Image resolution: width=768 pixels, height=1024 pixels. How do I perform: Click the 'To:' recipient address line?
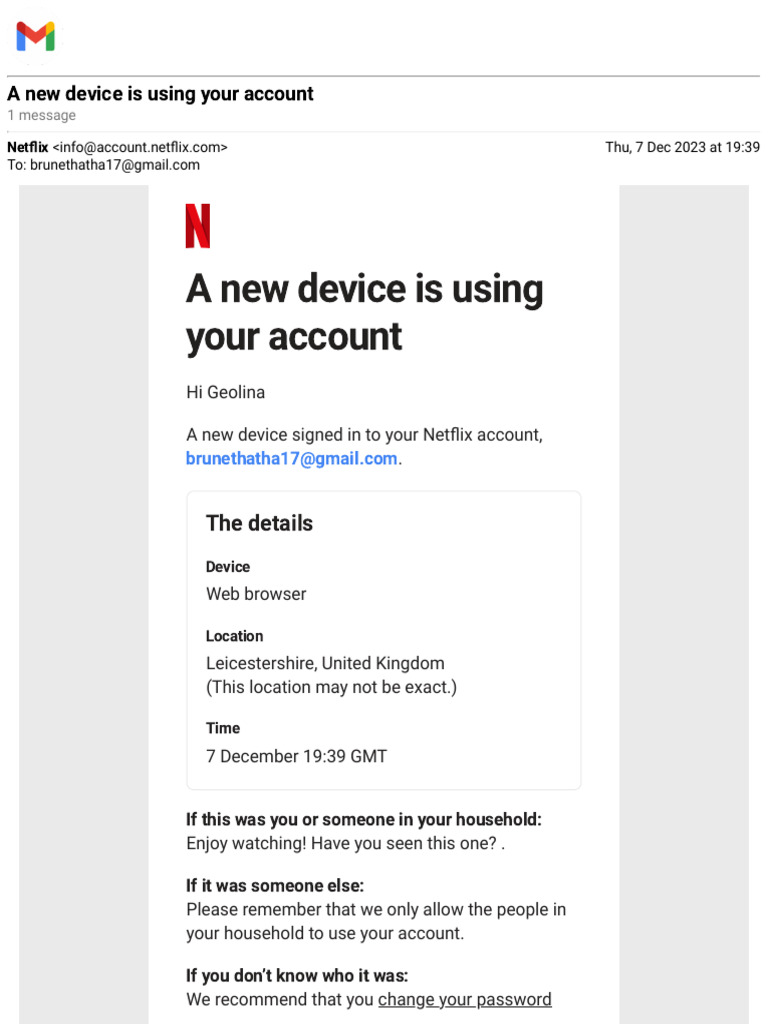click(103, 165)
